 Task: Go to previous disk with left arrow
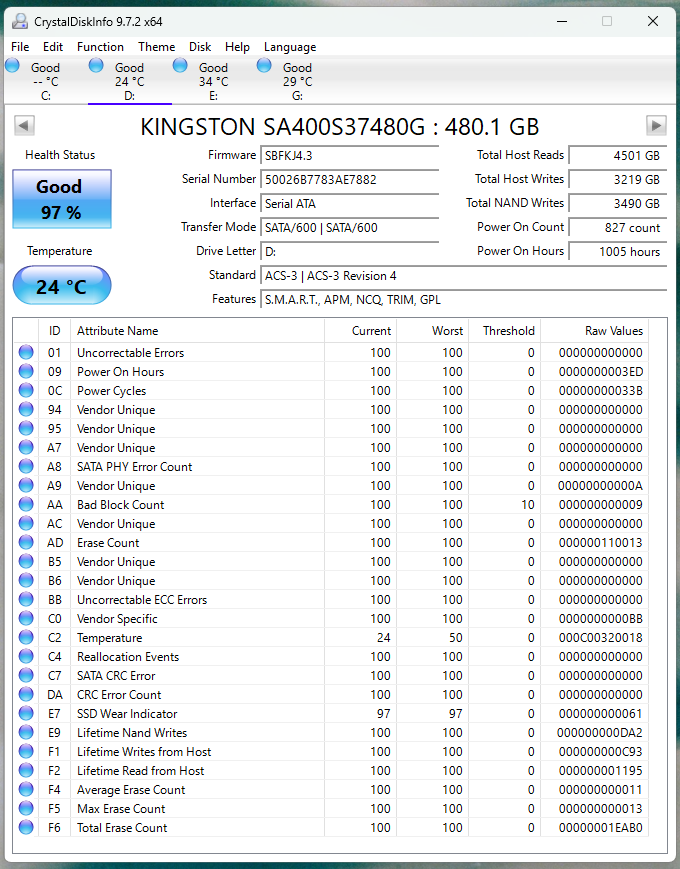click(24, 125)
